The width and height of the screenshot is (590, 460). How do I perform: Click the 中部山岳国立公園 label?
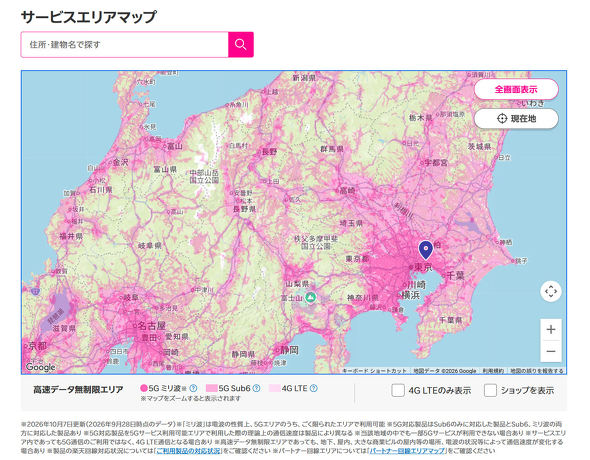204,176
